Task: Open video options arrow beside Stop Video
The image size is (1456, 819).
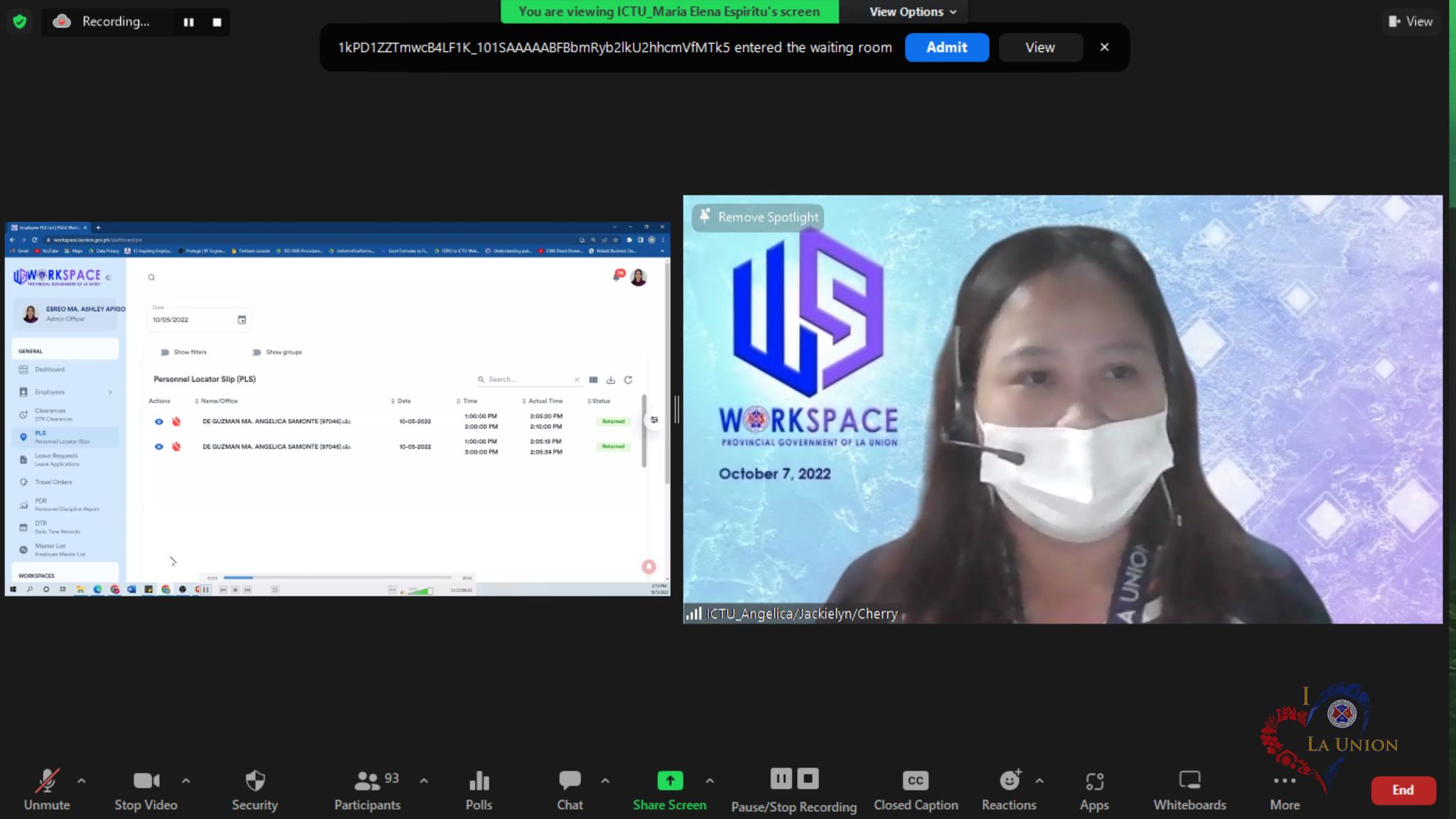Action: 186,781
